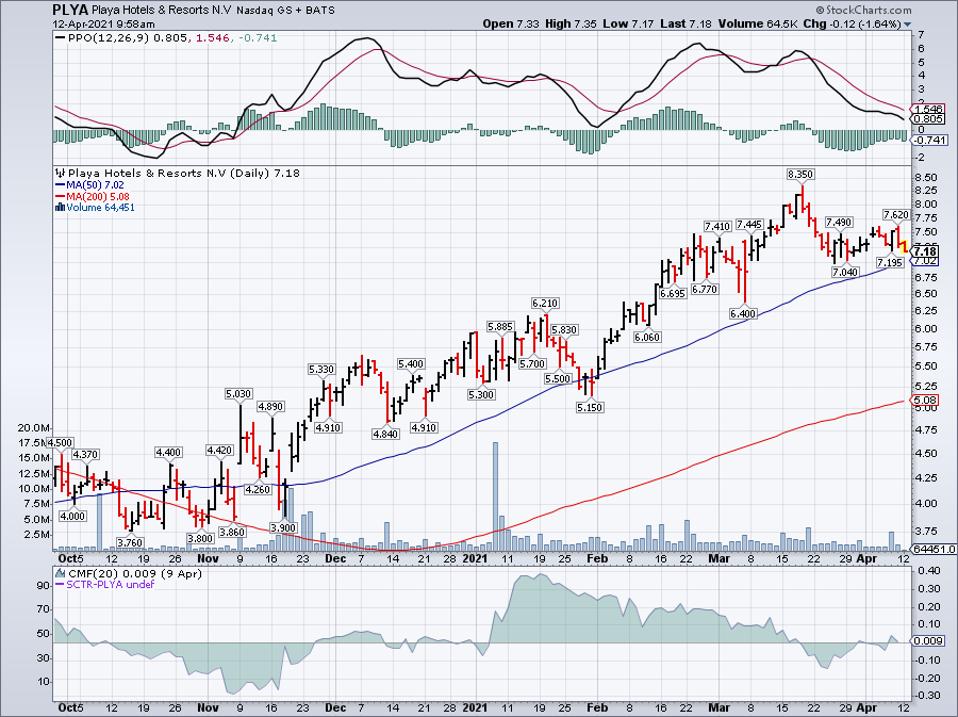Click the 5.08 MA(200) axis tag

click(x=923, y=400)
